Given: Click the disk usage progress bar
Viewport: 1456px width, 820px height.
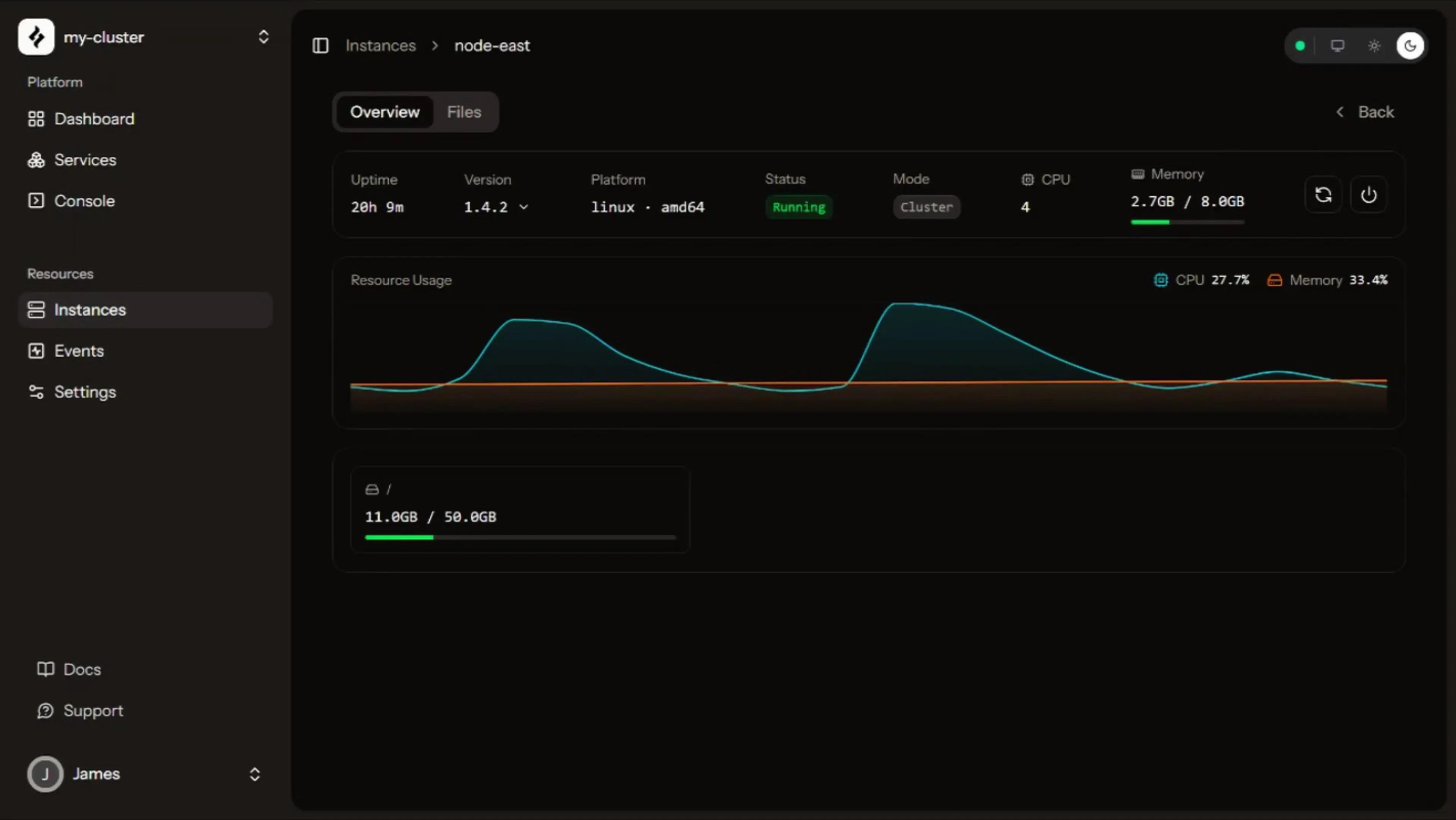Looking at the screenshot, I should [x=520, y=538].
